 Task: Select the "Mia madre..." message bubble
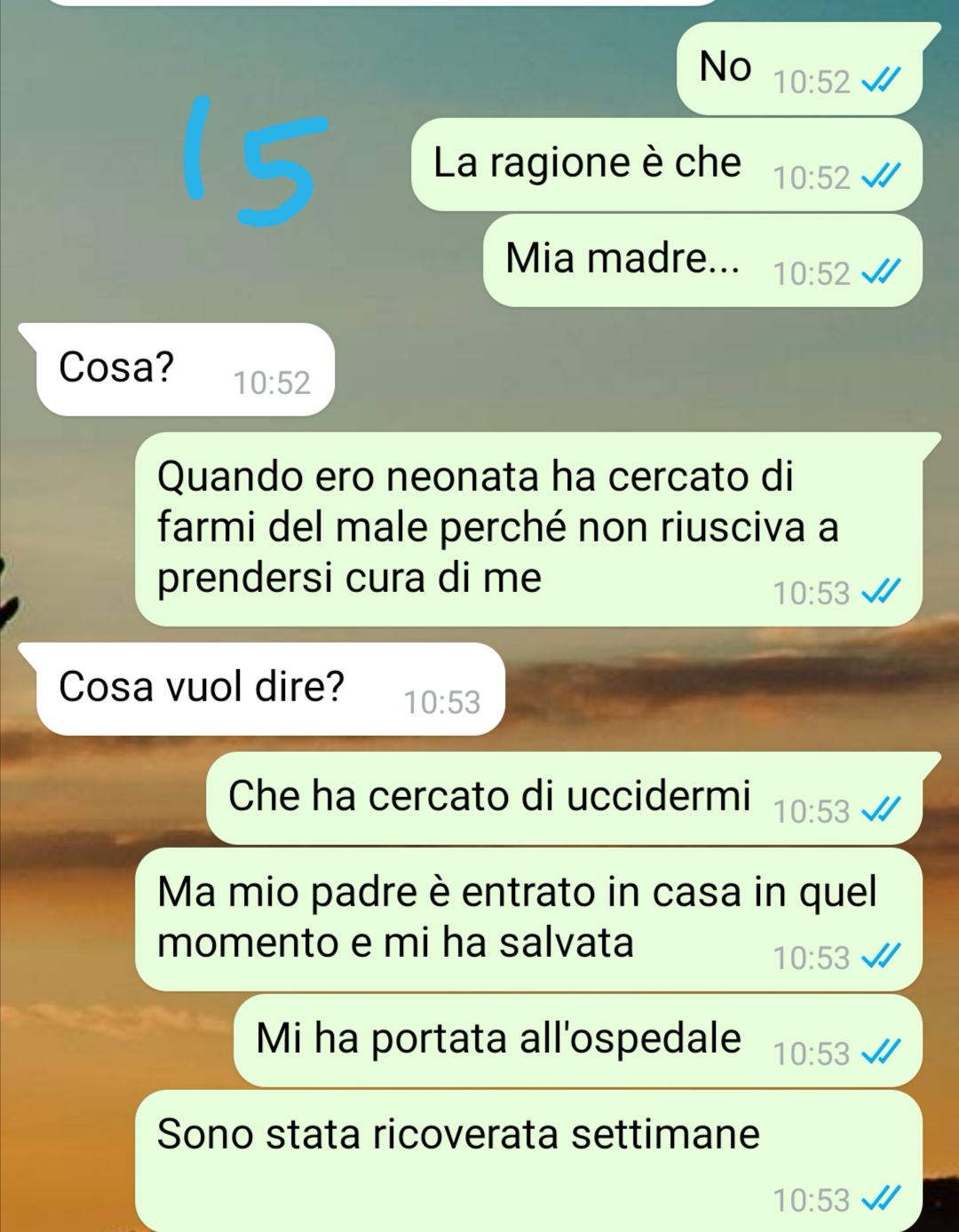702,260
